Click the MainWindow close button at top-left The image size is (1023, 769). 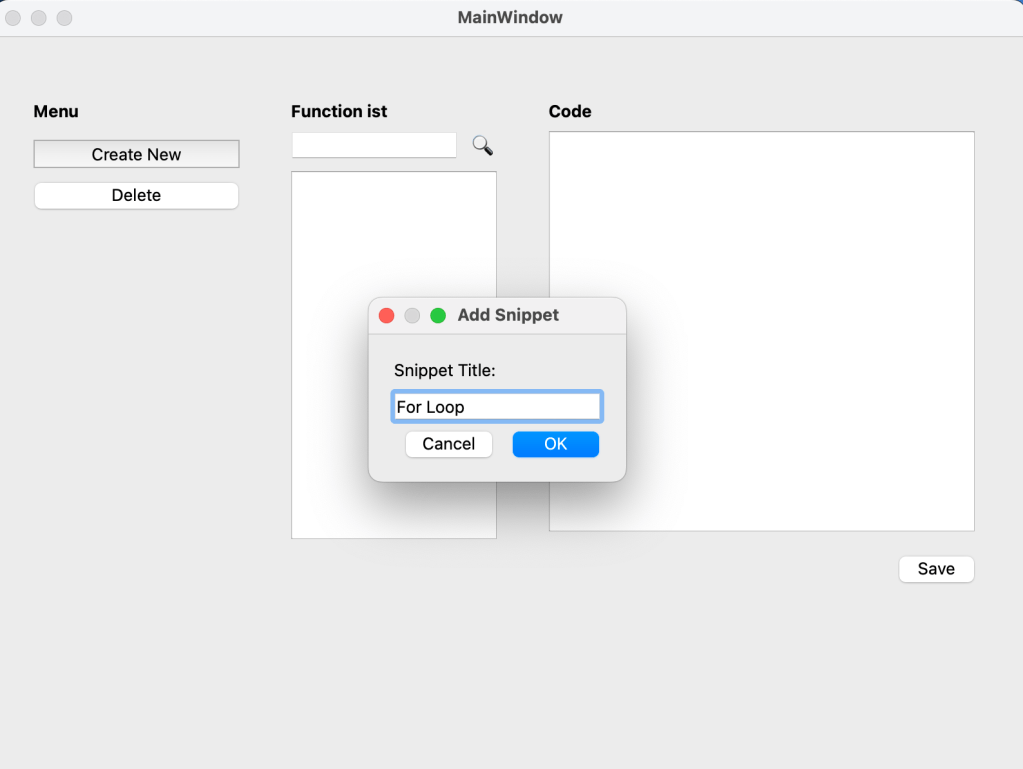(14, 18)
